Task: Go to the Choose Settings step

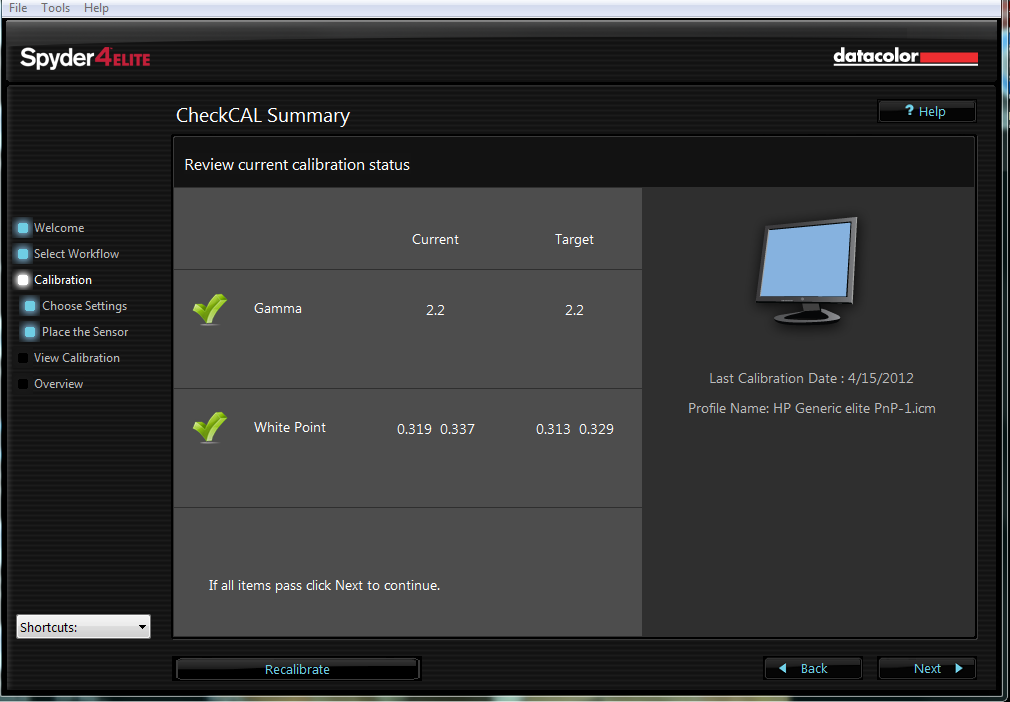Action: 84,306
